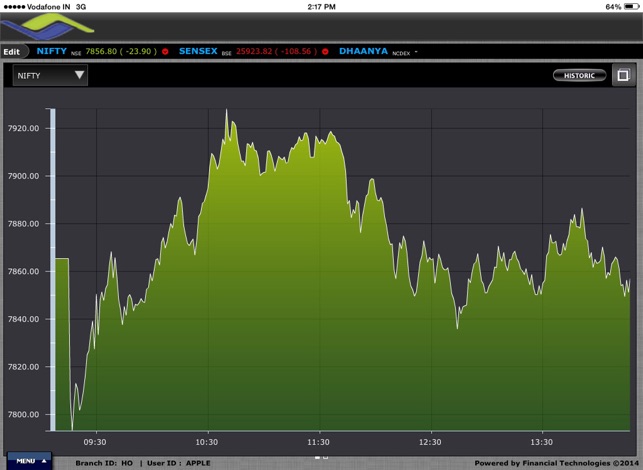643x470 pixels.
Task: Click the 7800.00 price axis label
Action: click(x=24, y=414)
